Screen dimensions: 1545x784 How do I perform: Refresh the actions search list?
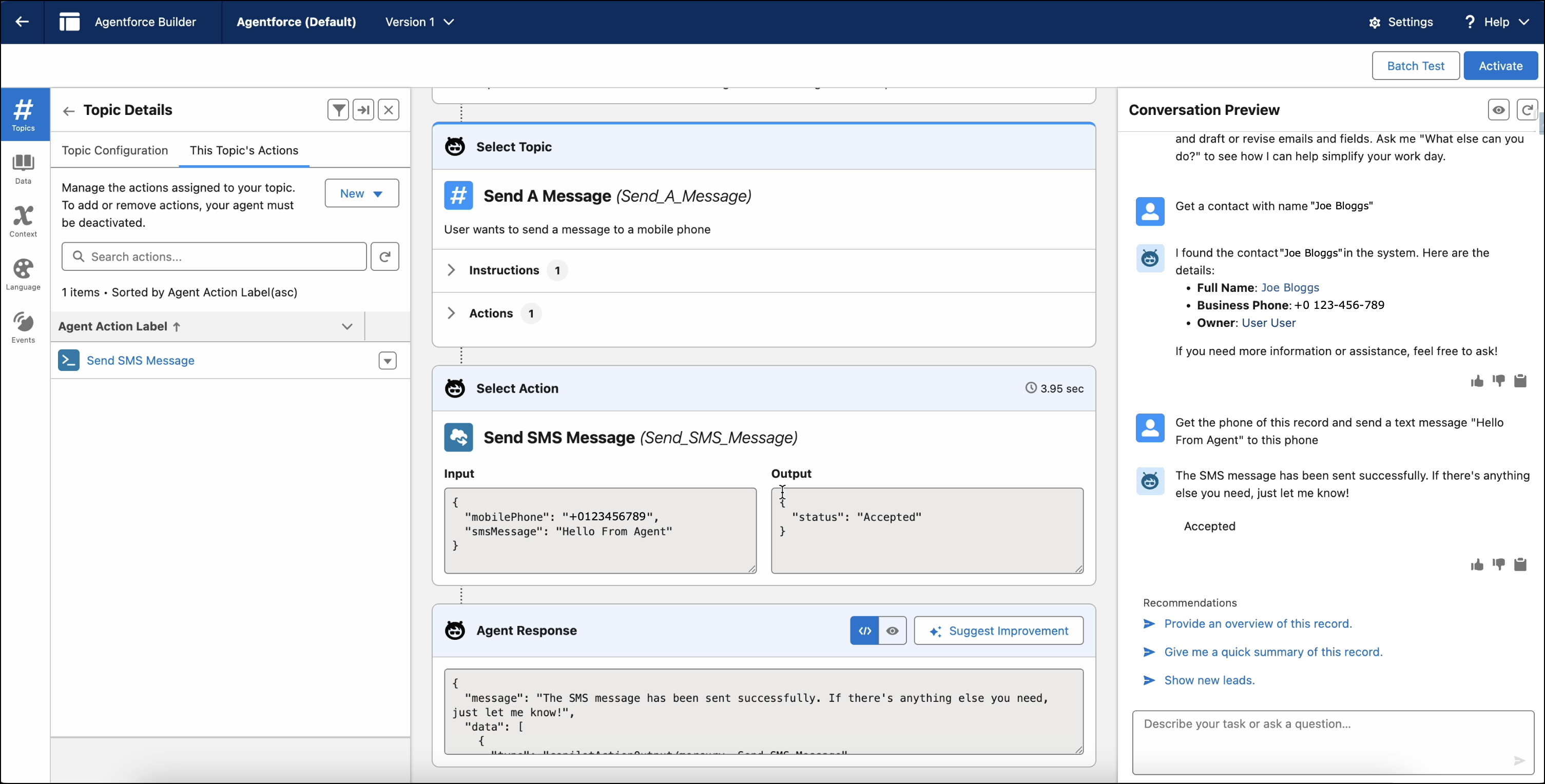click(x=384, y=257)
